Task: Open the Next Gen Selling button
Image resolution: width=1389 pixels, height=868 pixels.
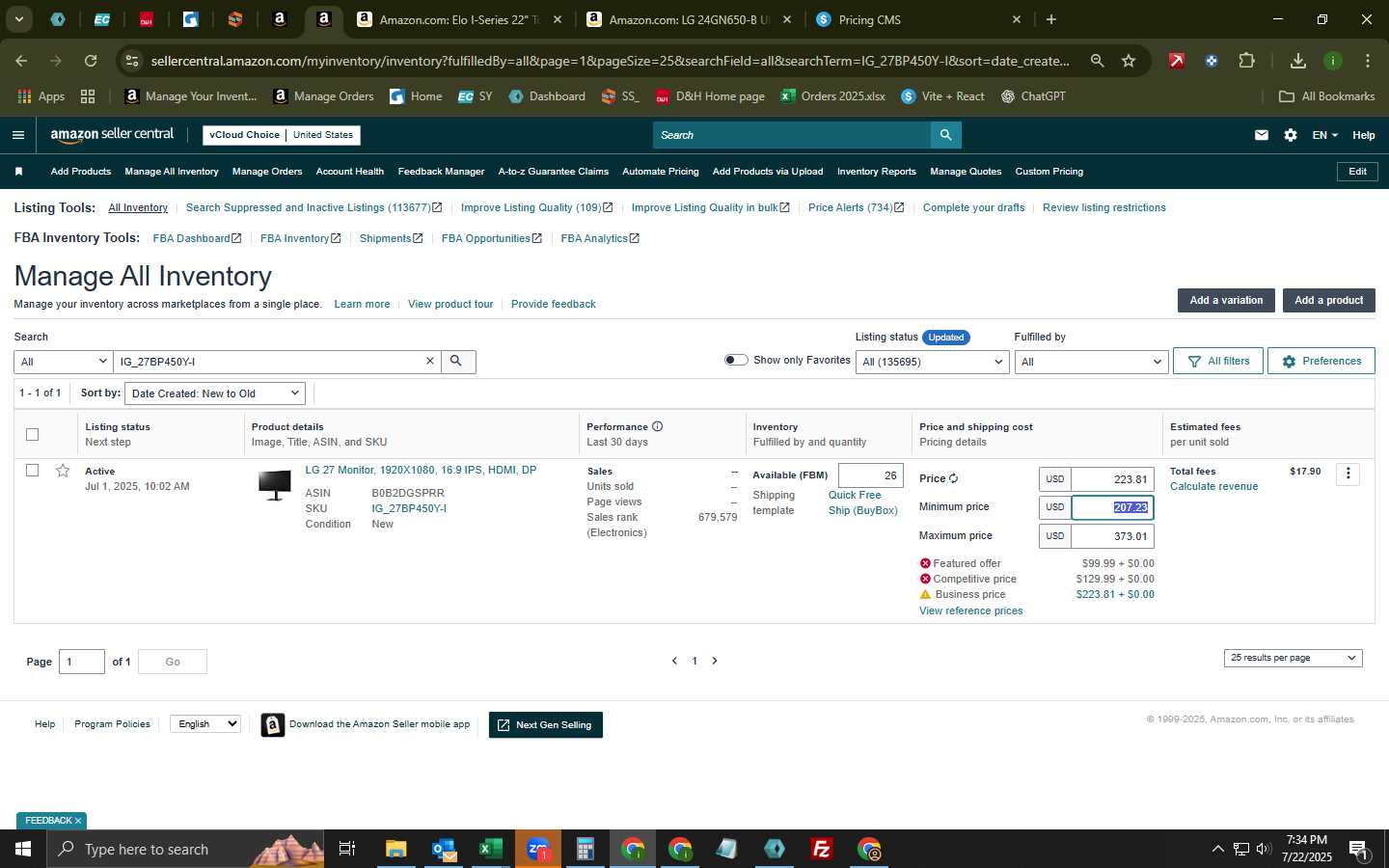Action: click(546, 725)
